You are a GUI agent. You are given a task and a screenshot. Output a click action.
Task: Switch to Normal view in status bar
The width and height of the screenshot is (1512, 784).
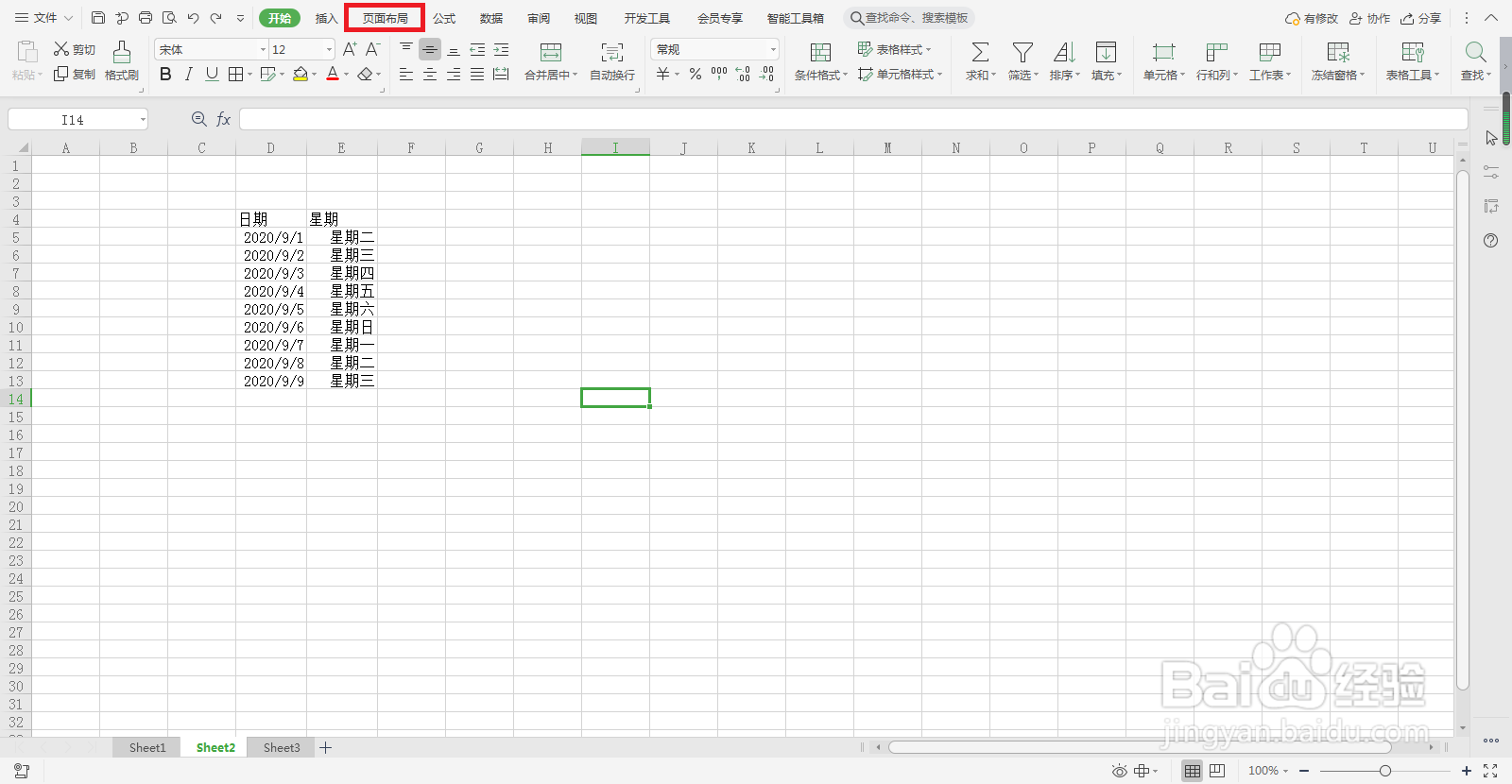[1193, 771]
